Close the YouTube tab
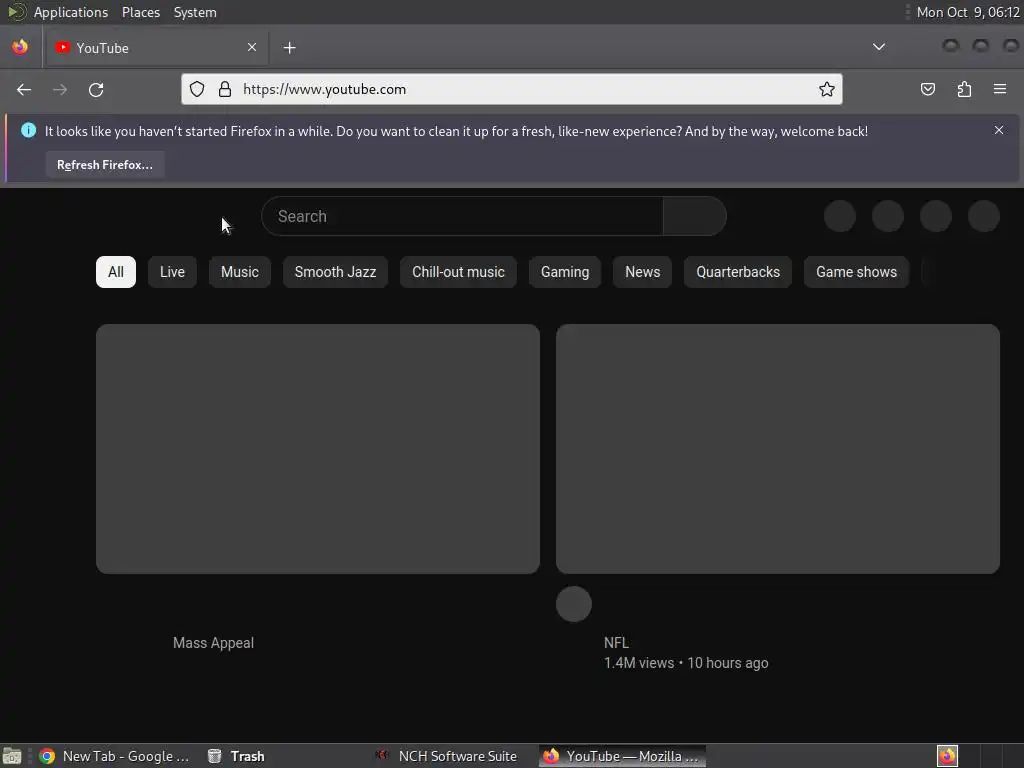This screenshot has width=1024, height=768. tap(252, 47)
